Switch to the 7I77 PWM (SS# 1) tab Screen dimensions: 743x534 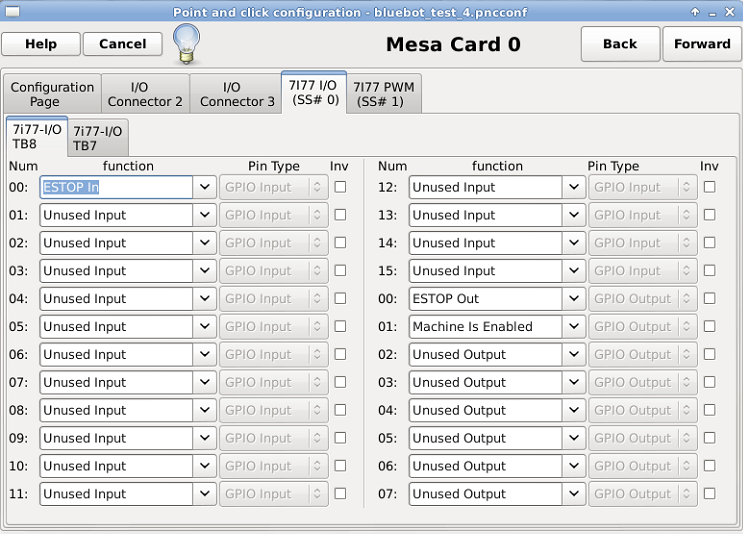[x=384, y=94]
